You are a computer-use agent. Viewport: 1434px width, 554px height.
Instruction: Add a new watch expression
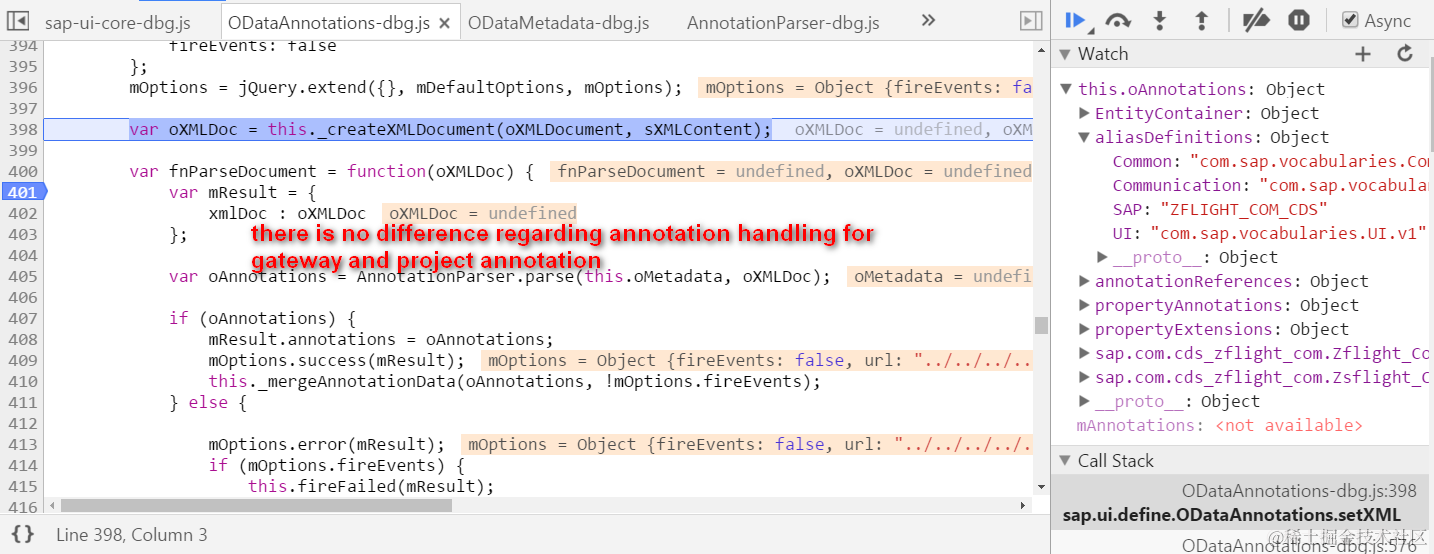click(1362, 54)
